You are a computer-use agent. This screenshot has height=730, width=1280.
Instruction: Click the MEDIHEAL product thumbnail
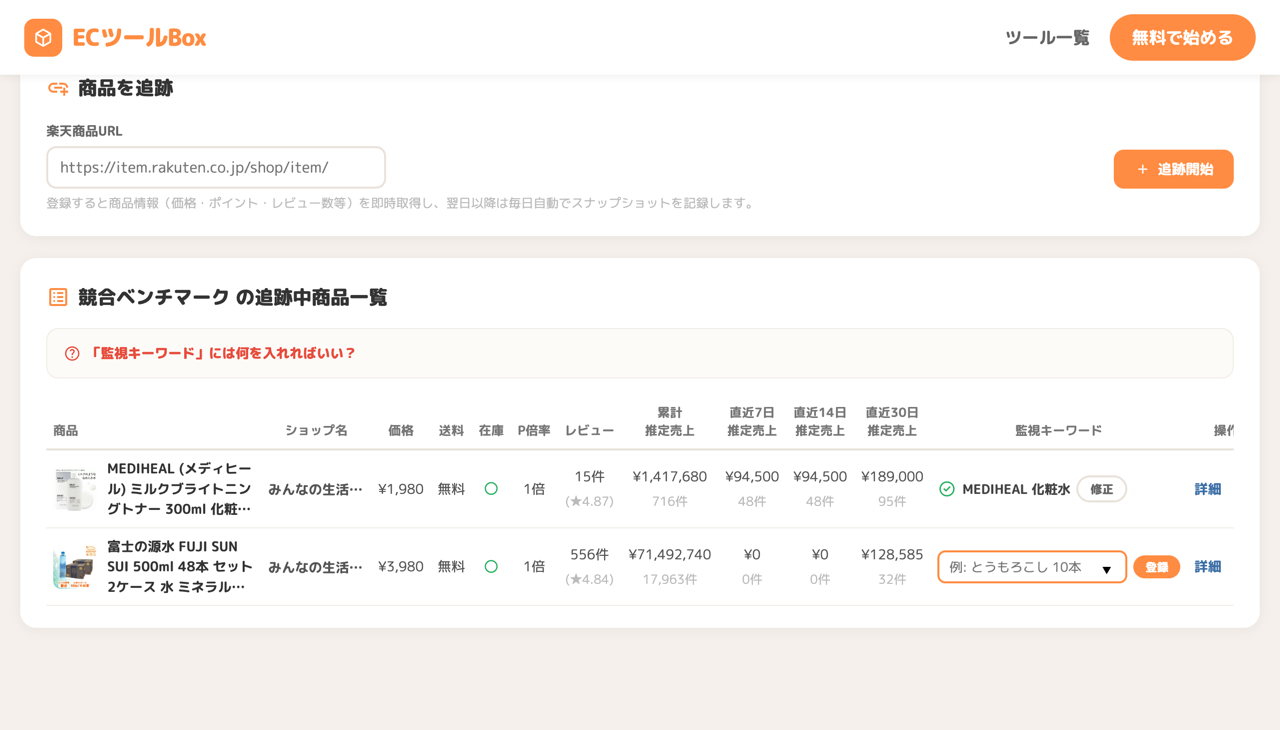click(74, 489)
